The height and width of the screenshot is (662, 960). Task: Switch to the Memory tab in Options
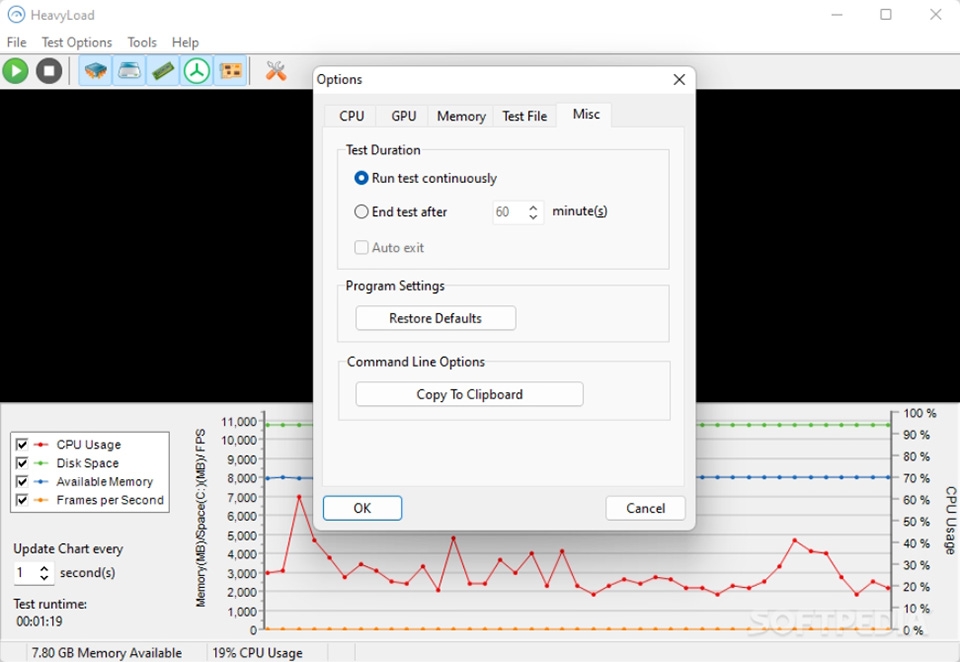(461, 116)
